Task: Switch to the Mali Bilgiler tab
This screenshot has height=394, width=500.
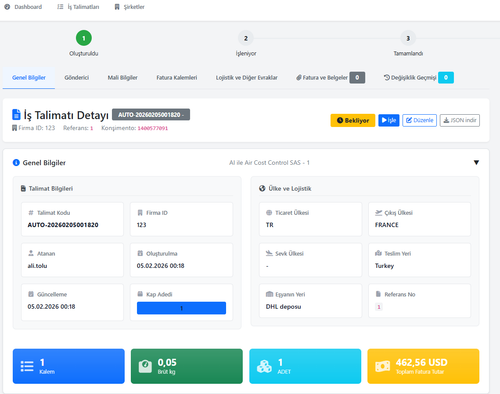Action: pos(122,78)
